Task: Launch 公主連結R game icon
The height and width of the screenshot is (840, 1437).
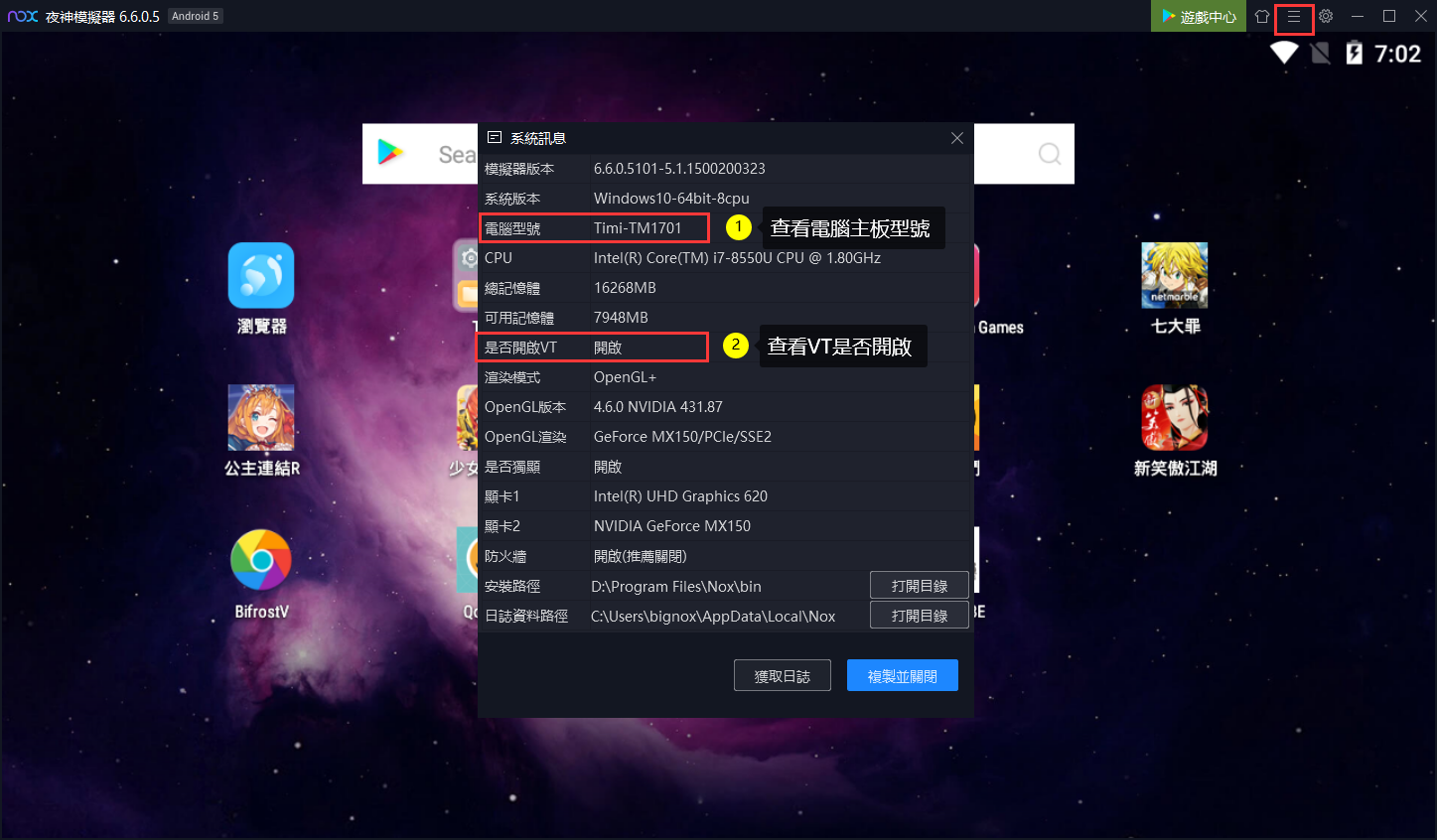Action: (261, 430)
